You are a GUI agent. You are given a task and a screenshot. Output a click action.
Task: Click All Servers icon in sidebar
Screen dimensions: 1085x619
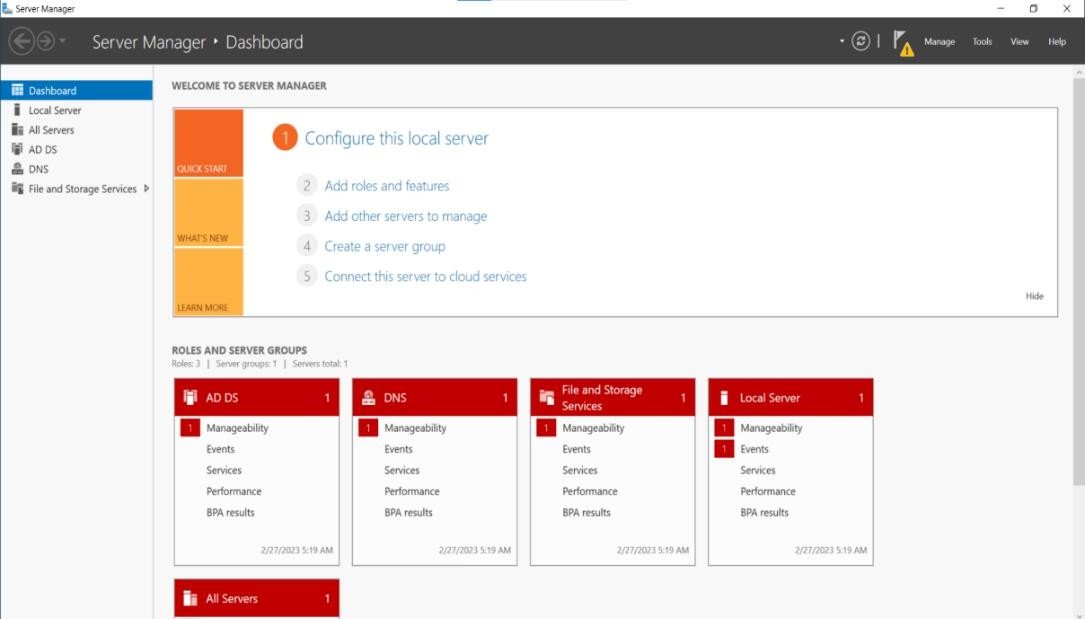[17, 129]
